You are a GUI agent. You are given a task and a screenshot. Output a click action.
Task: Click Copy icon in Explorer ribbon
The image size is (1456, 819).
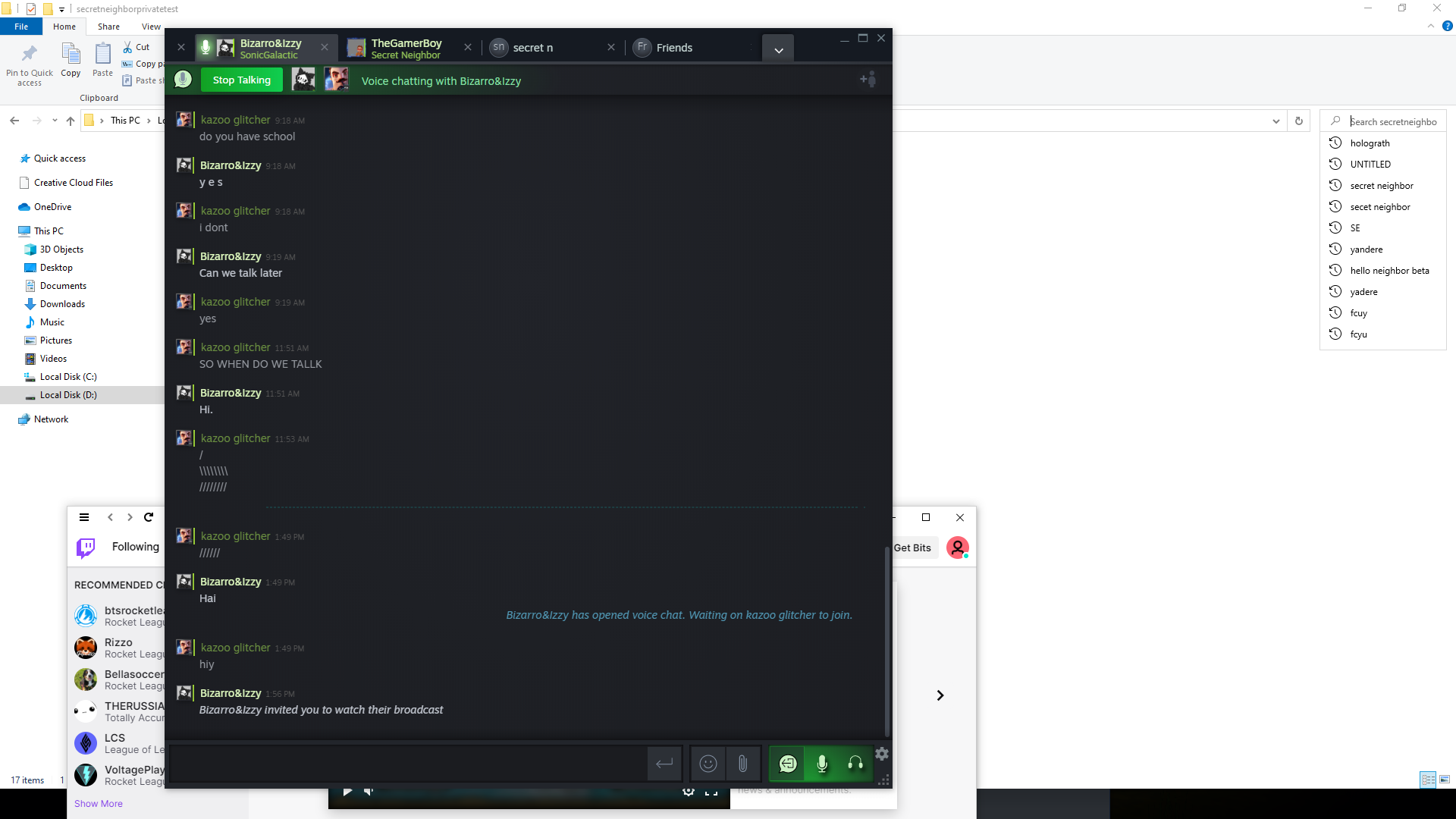coord(71,60)
